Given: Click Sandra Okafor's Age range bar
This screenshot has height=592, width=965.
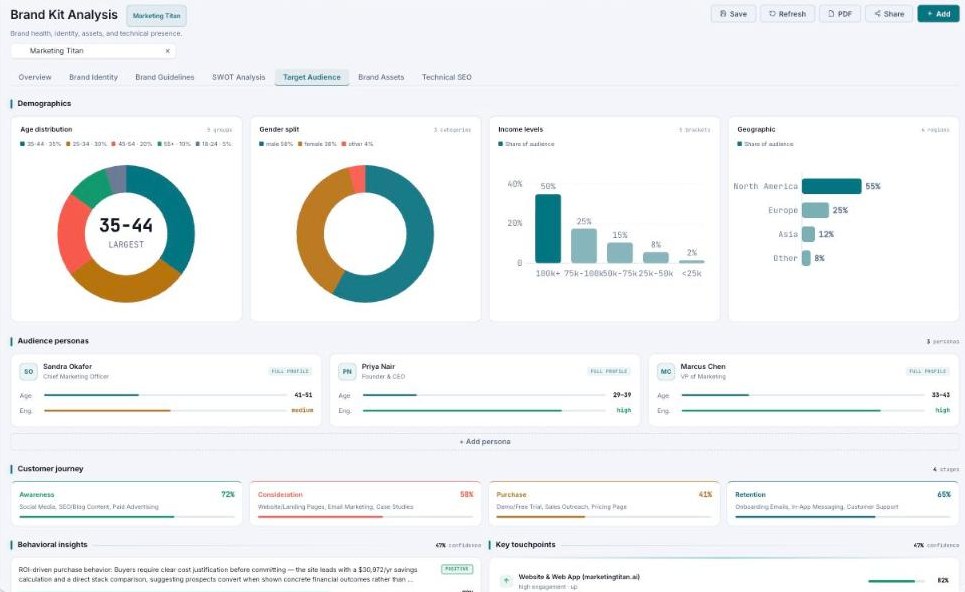Looking at the screenshot, I should (x=166, y=395).
